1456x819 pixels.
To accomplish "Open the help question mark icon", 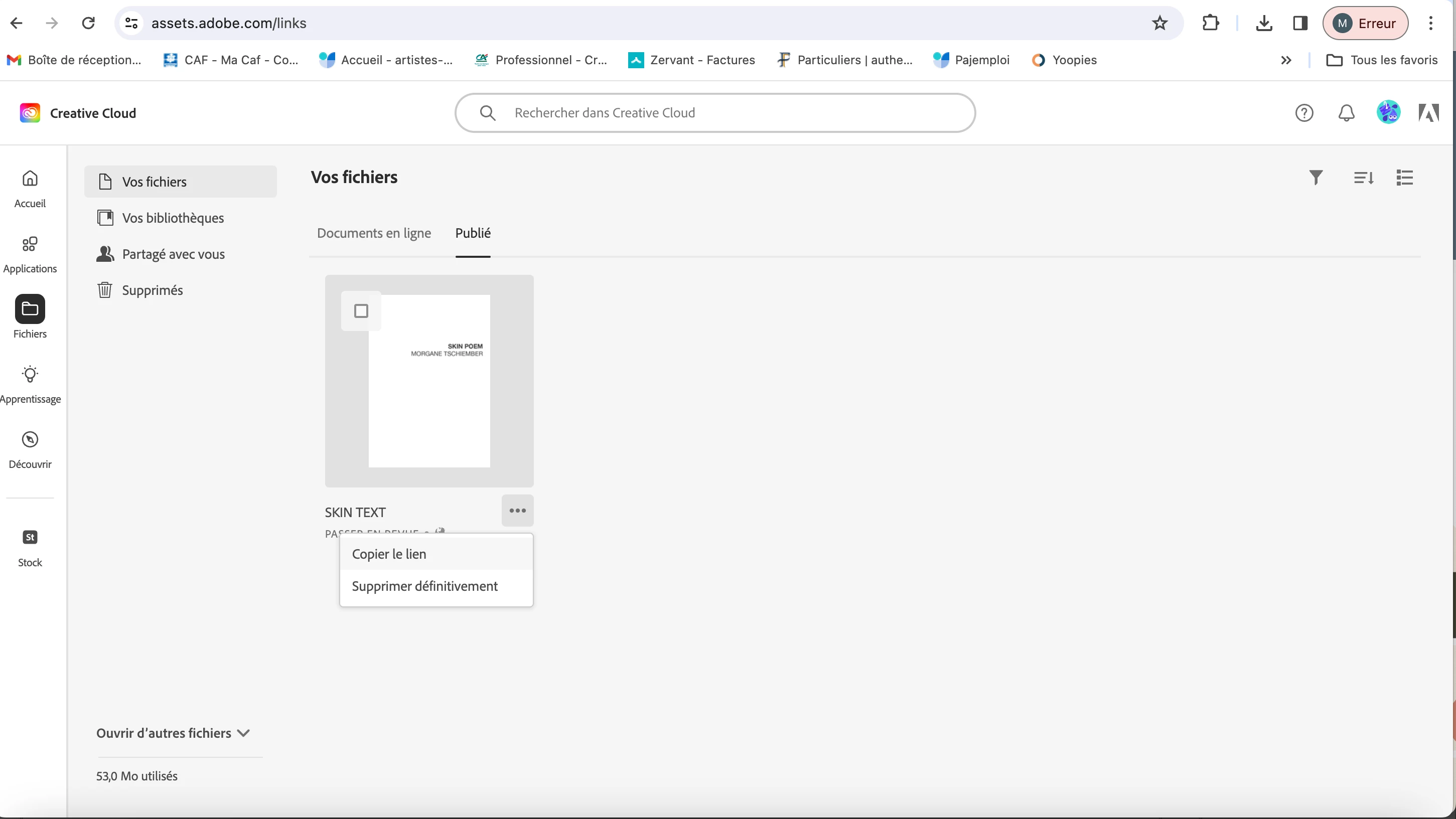I will pyautogui.click(x=1304, y=113).
